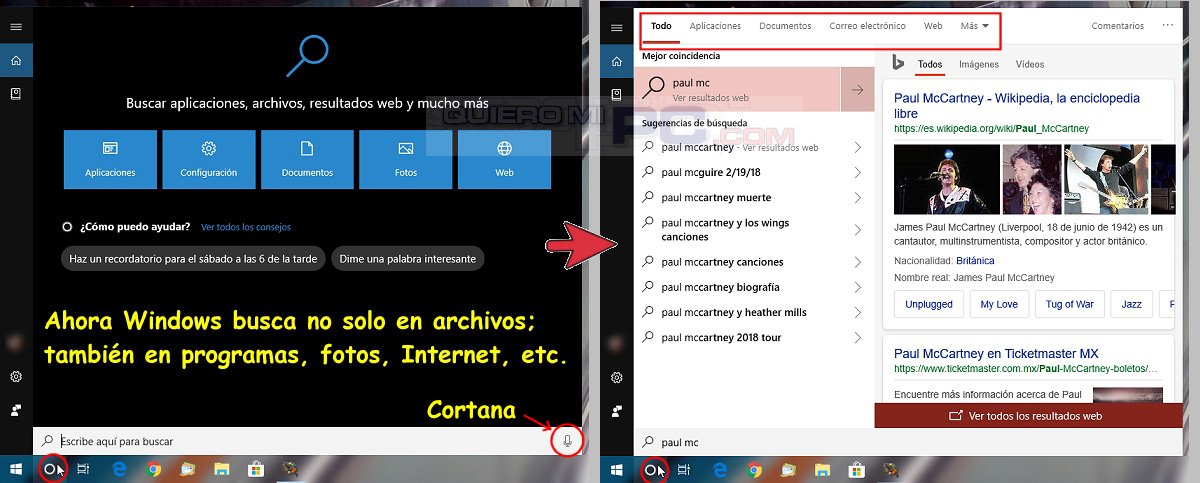Open Task View below the 'paul mc' results
The image size is (1200, 483).
[x=685, y=469]
